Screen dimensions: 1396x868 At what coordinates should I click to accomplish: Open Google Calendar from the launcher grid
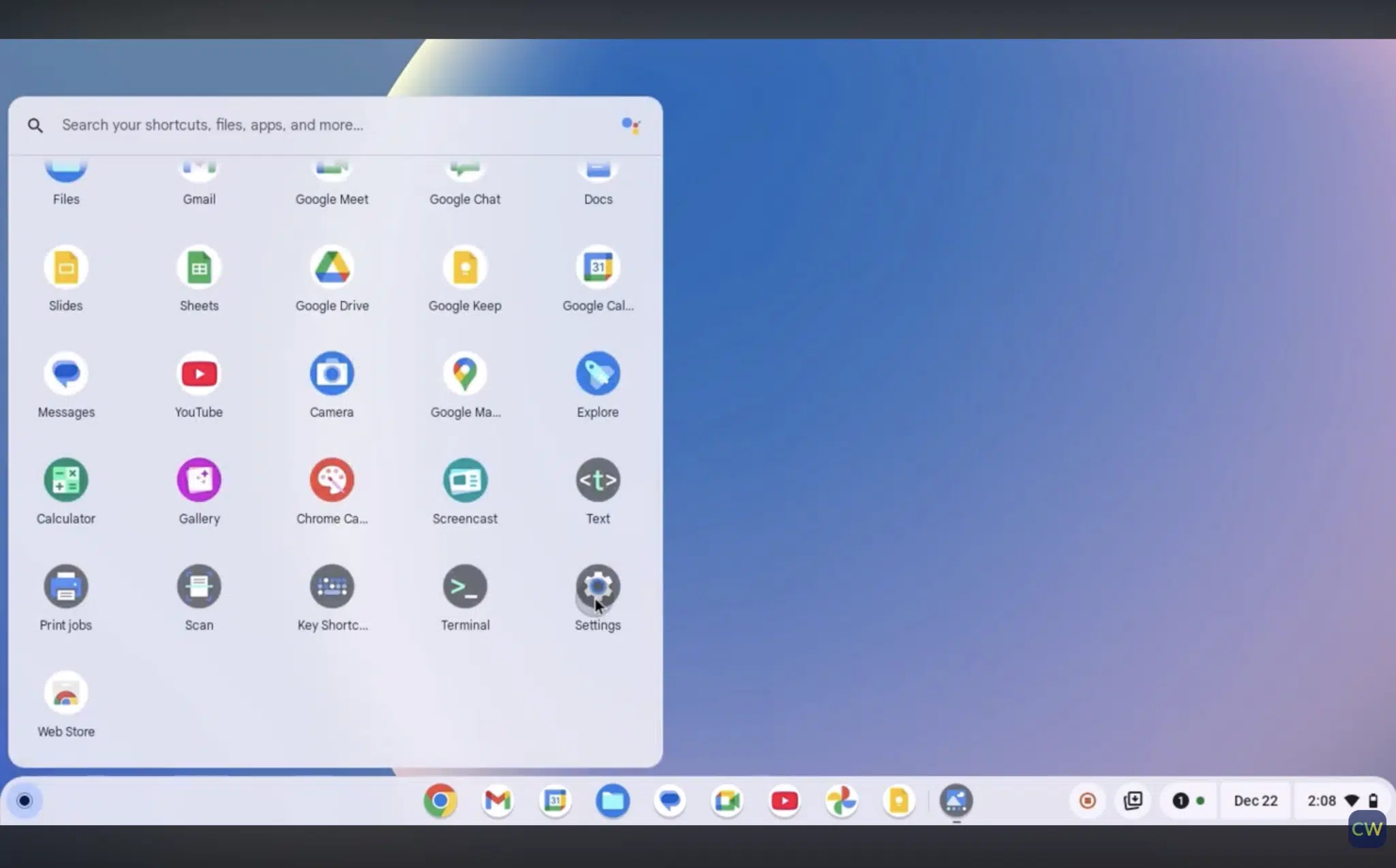[598, 278]
